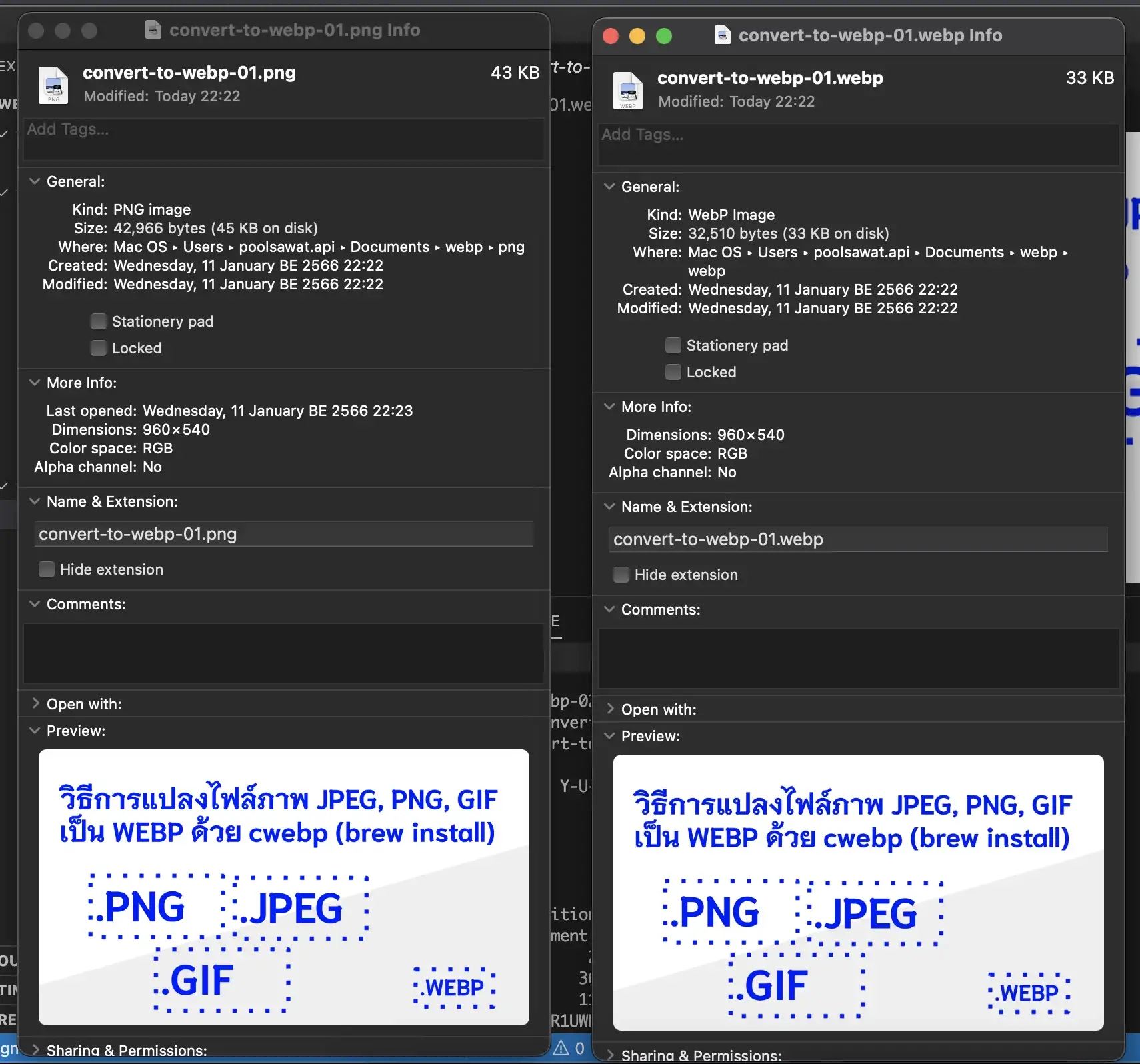Click Alpha channel No in png Info window

click(x=152, y=467)
